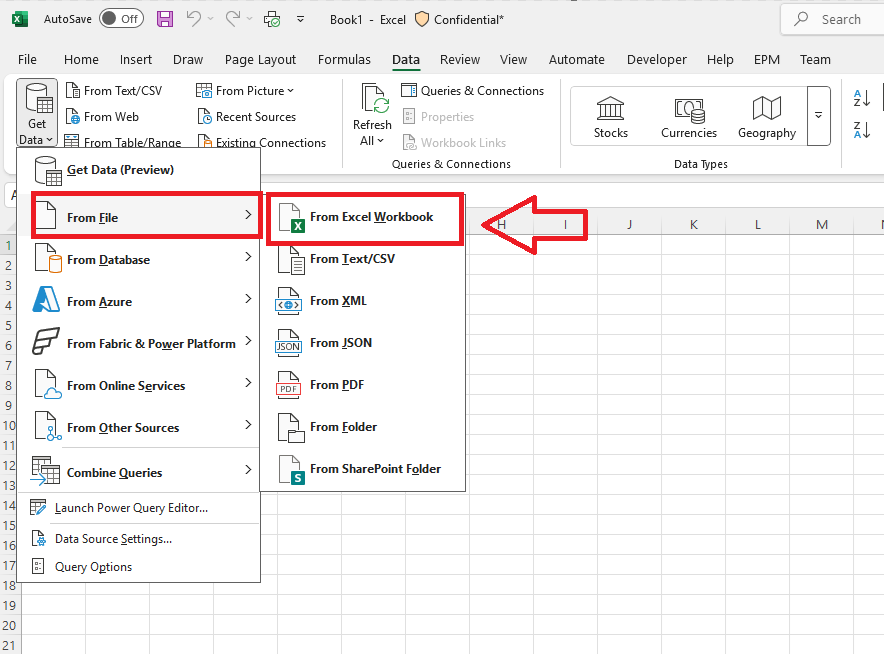The image size is (884, 654).
Task: Click the Undo arrow icon
Action: click(x=193, y=19)
